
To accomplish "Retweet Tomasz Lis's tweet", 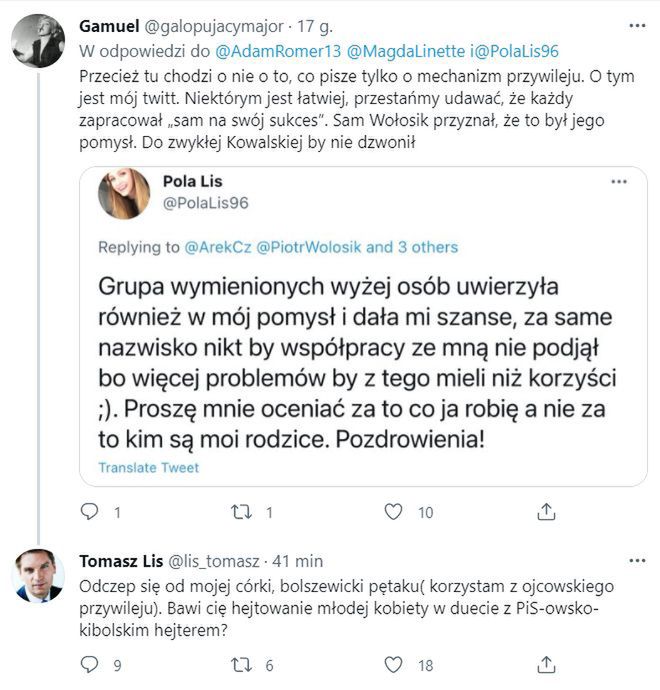I will point(241,665).
